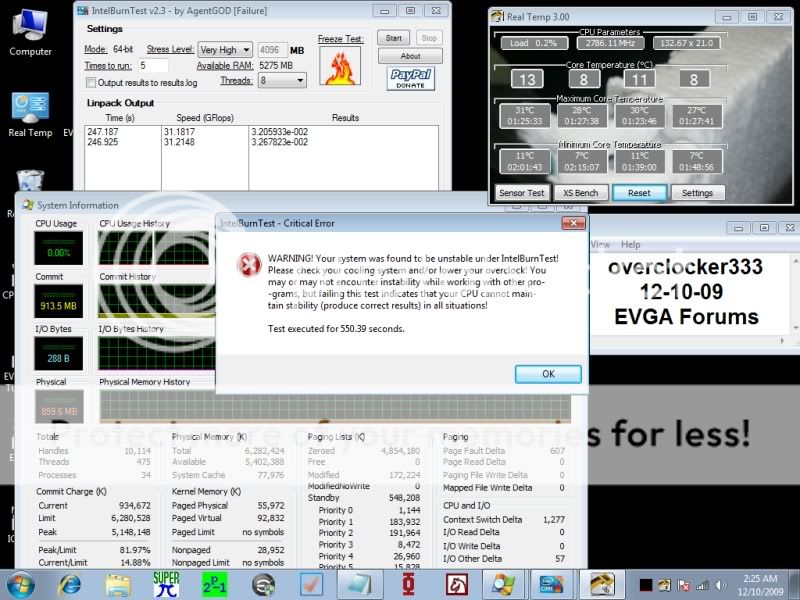Open Internet Explorer from the taskbar
This screenshot has width=800, height=600.
coord(70,583)
